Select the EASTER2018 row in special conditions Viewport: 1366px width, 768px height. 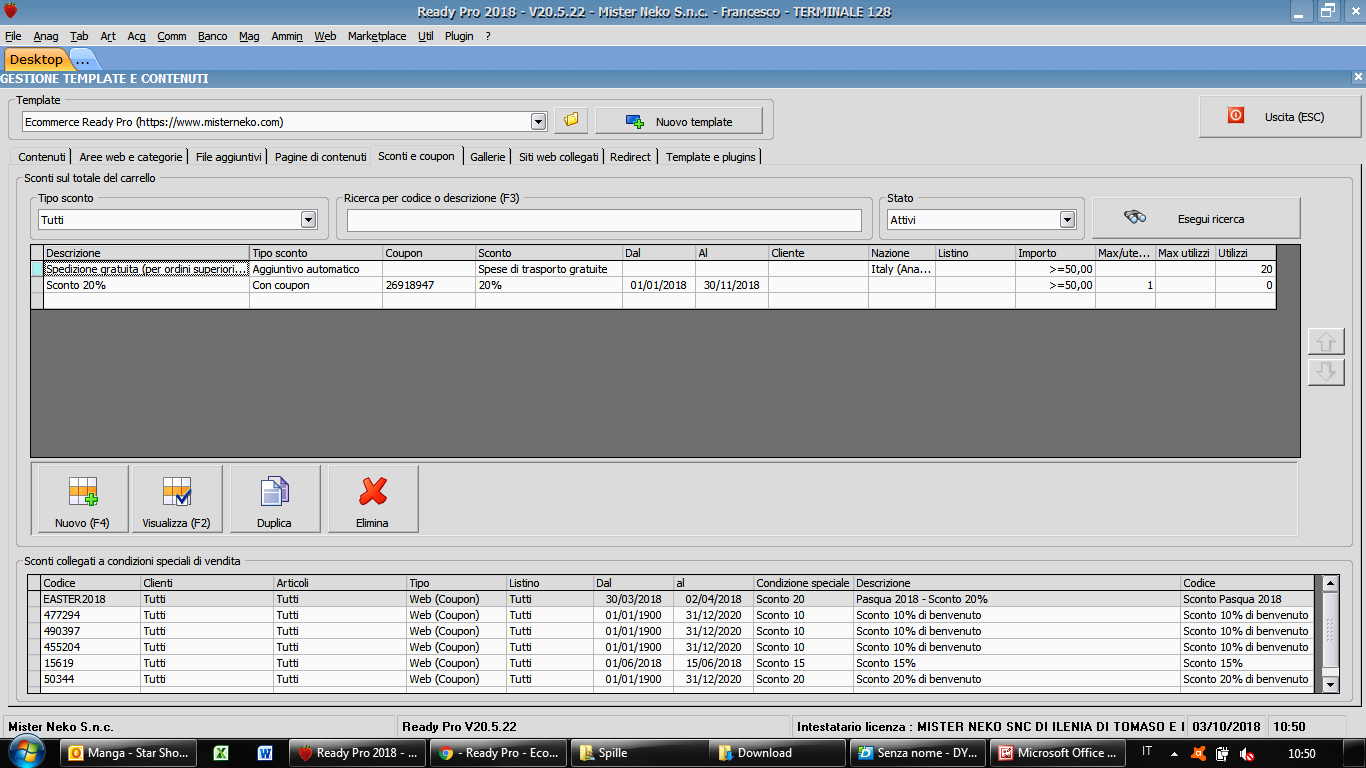coord(670,599)
